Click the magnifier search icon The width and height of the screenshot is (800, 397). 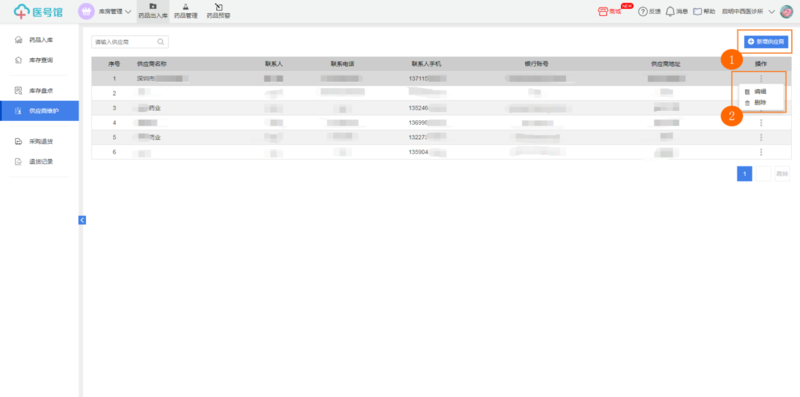pos(161,42)
